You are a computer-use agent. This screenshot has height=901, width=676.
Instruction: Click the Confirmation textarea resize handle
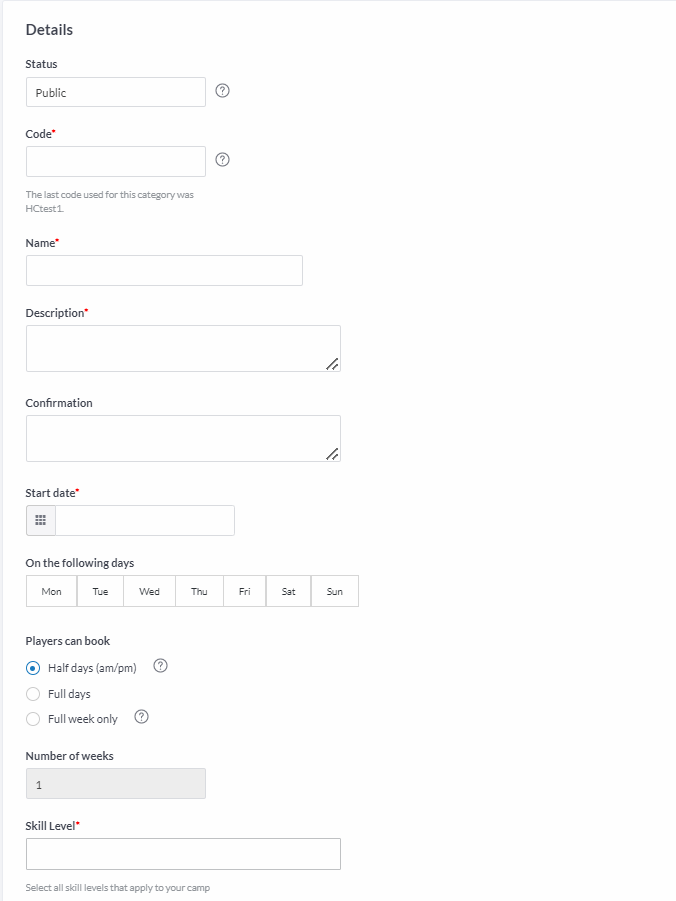[332, 454]
